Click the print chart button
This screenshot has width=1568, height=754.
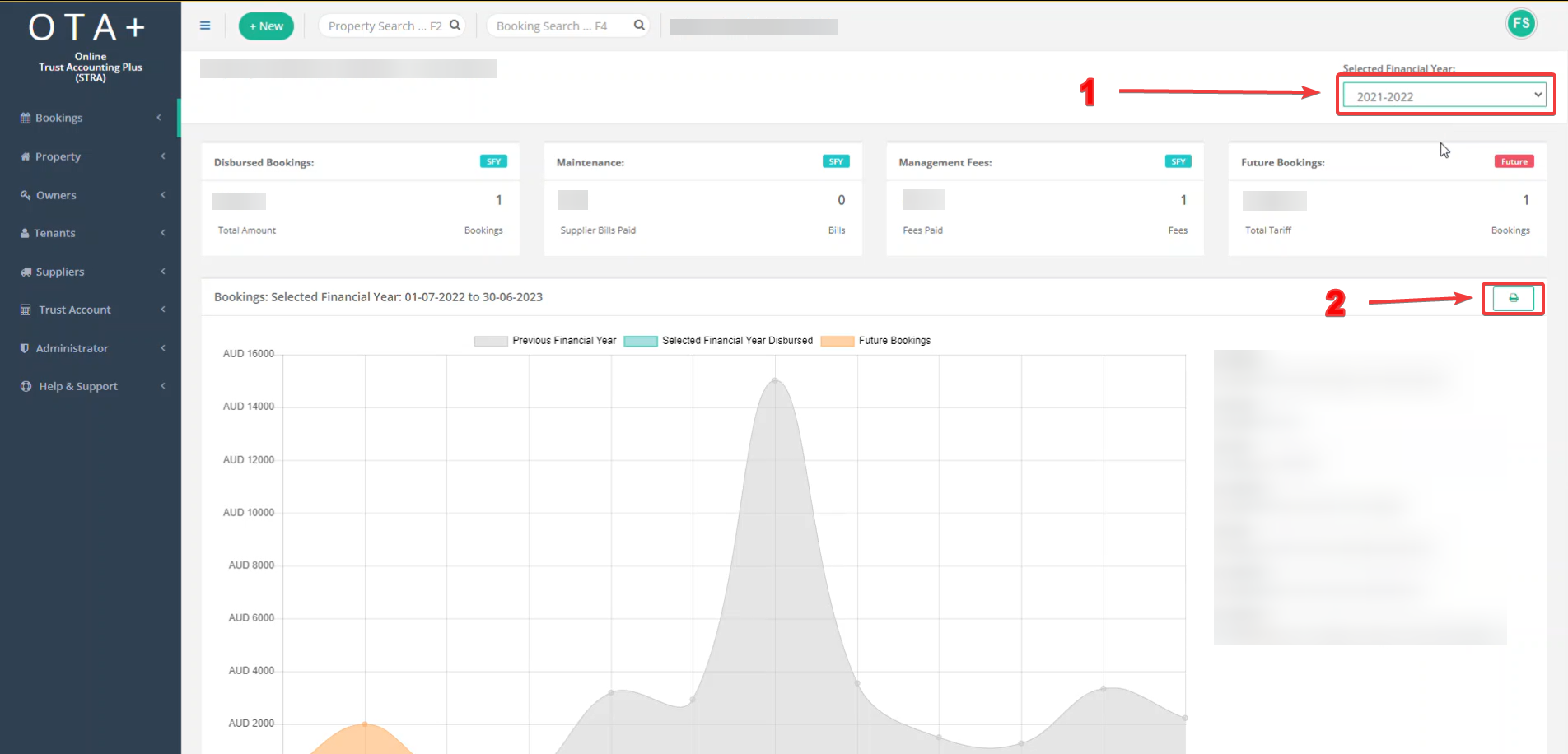pos(1513,298)
